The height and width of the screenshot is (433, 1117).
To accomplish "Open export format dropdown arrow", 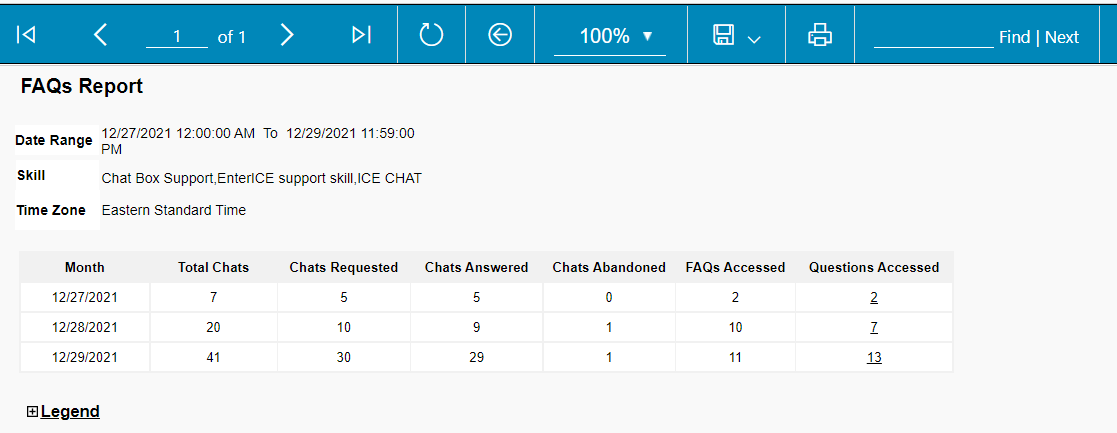I will pyautogui.click(x=754, y=38).
